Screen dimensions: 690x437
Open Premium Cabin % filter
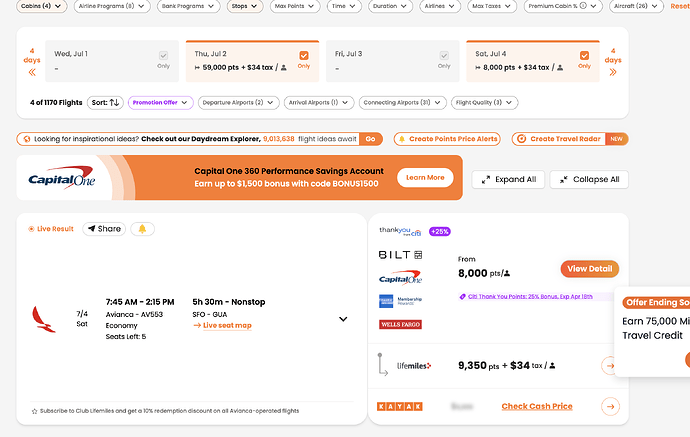tap(563, 6)
